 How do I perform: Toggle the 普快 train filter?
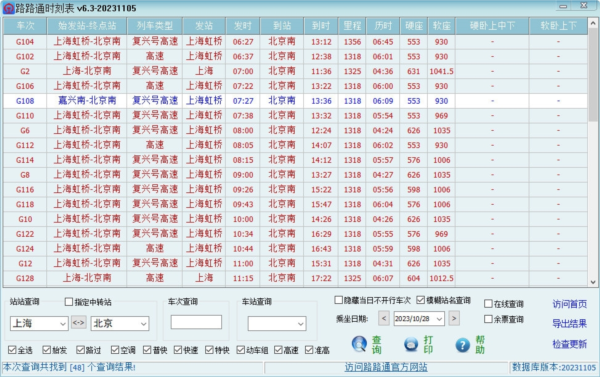[147, 350]
